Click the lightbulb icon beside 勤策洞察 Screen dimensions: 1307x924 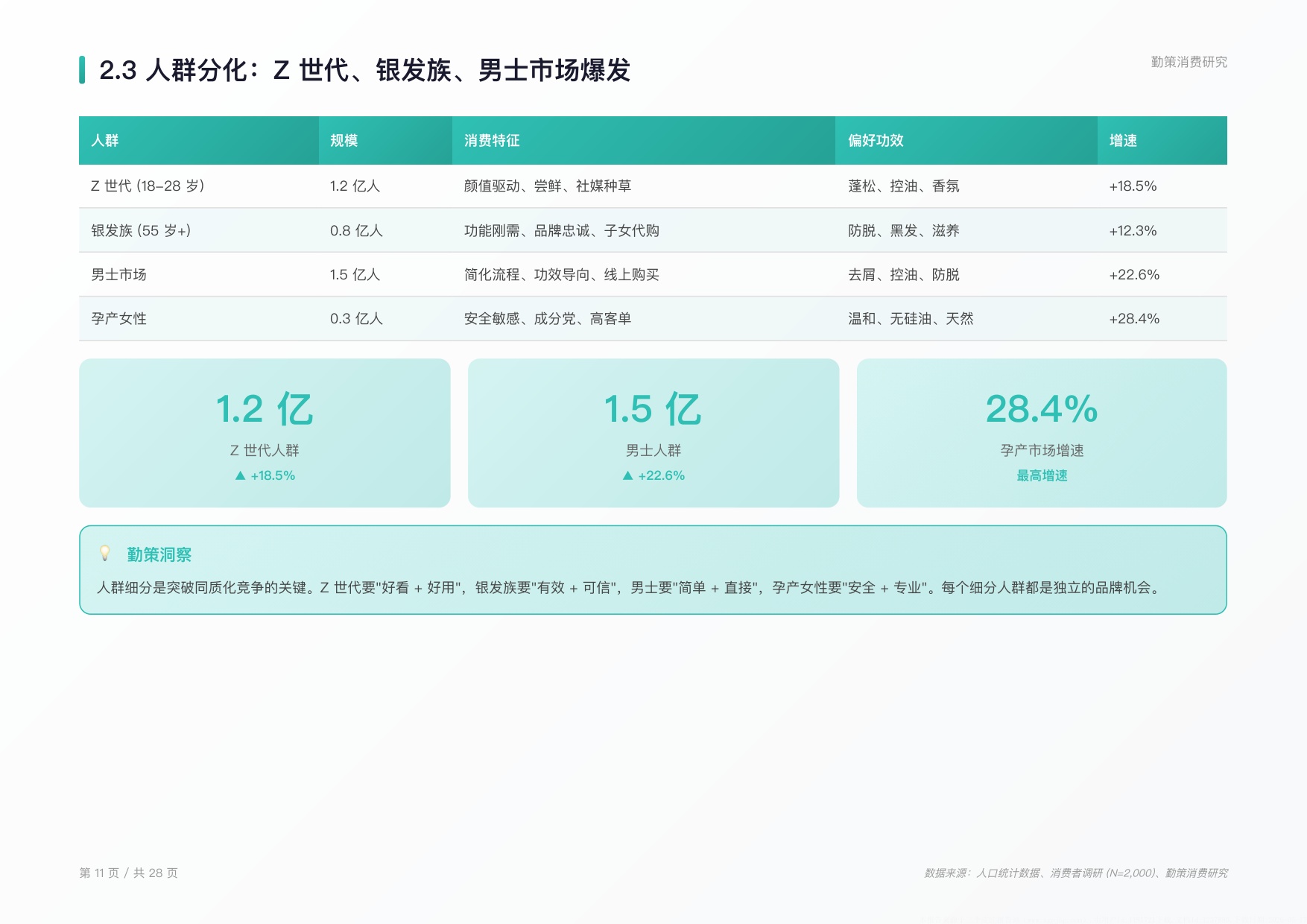[x=105, y=554]
